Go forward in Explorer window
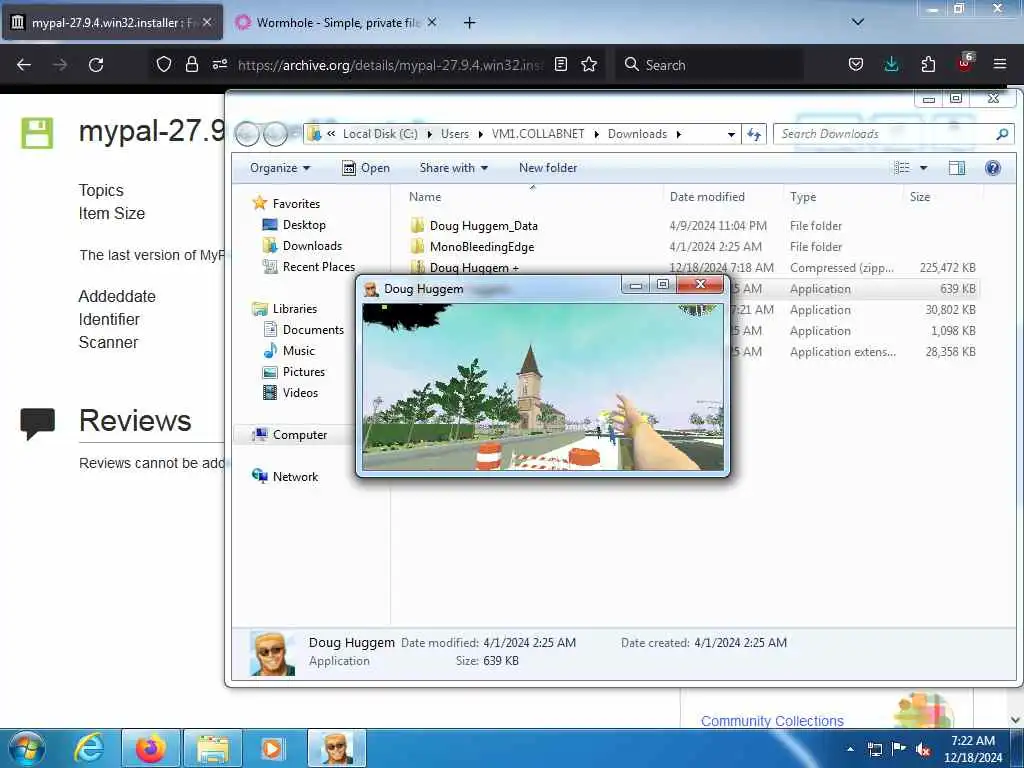Image resolution: width=1024 pixels, height=768 pixels. click(x=275, y=134)
